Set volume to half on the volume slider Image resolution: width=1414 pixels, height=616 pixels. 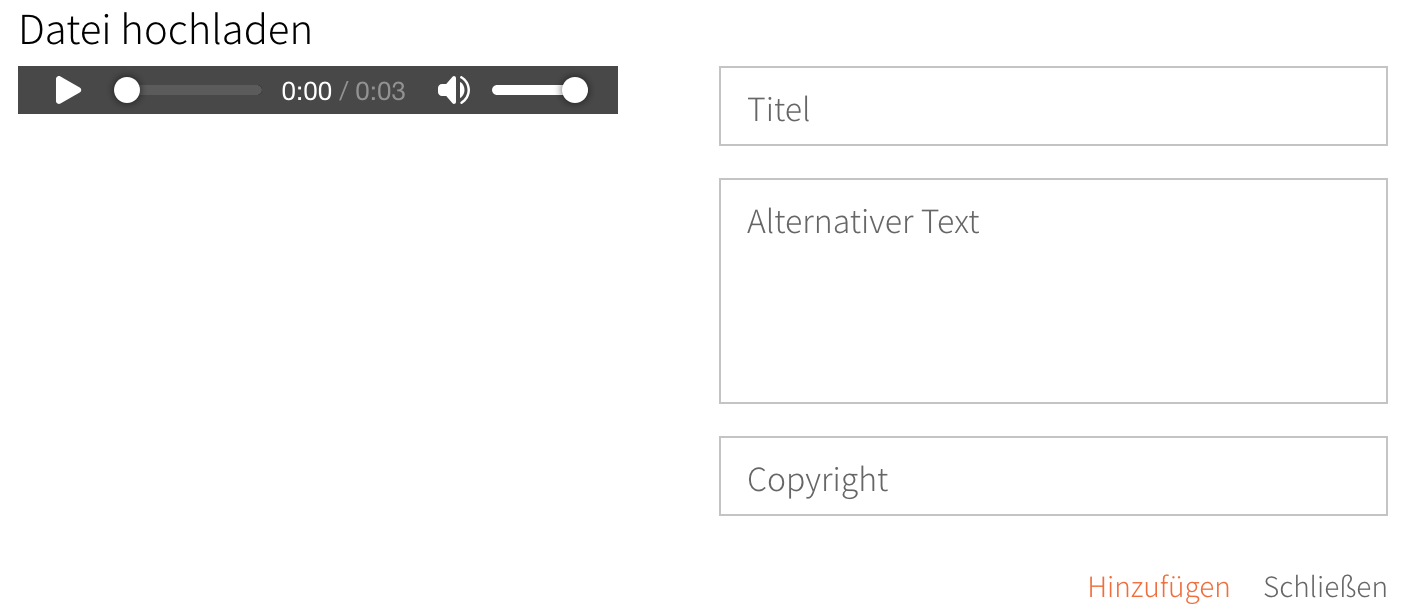534,90
